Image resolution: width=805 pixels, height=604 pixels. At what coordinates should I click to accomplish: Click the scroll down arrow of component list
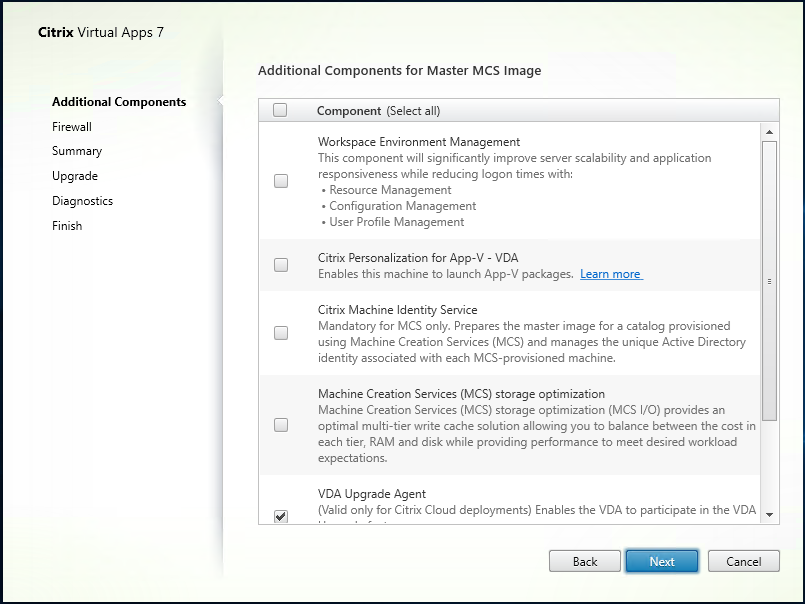pyautogui.click(x=769, y=515)
